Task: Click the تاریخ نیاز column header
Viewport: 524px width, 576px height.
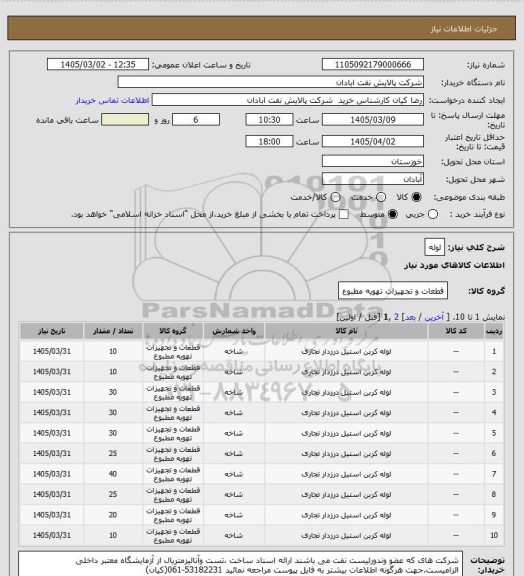Action: coord(51,331)
